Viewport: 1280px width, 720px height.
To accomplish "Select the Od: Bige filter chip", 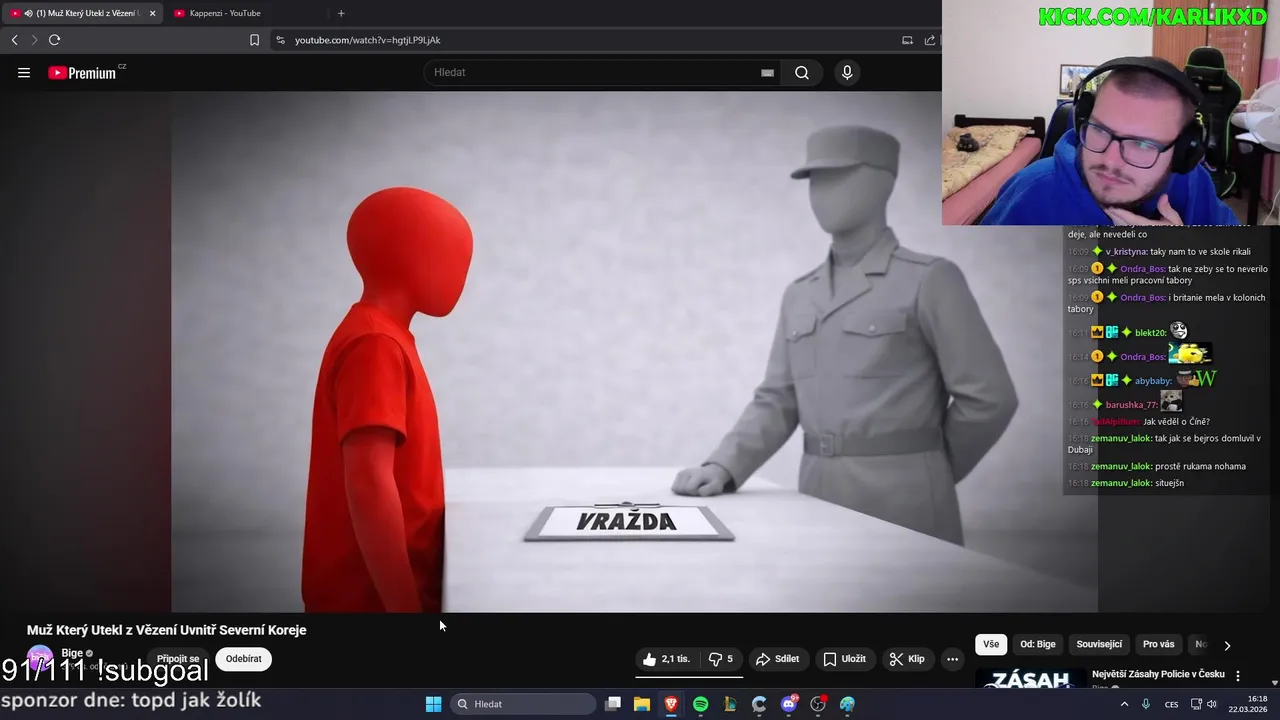I will tap(1038, 644).
